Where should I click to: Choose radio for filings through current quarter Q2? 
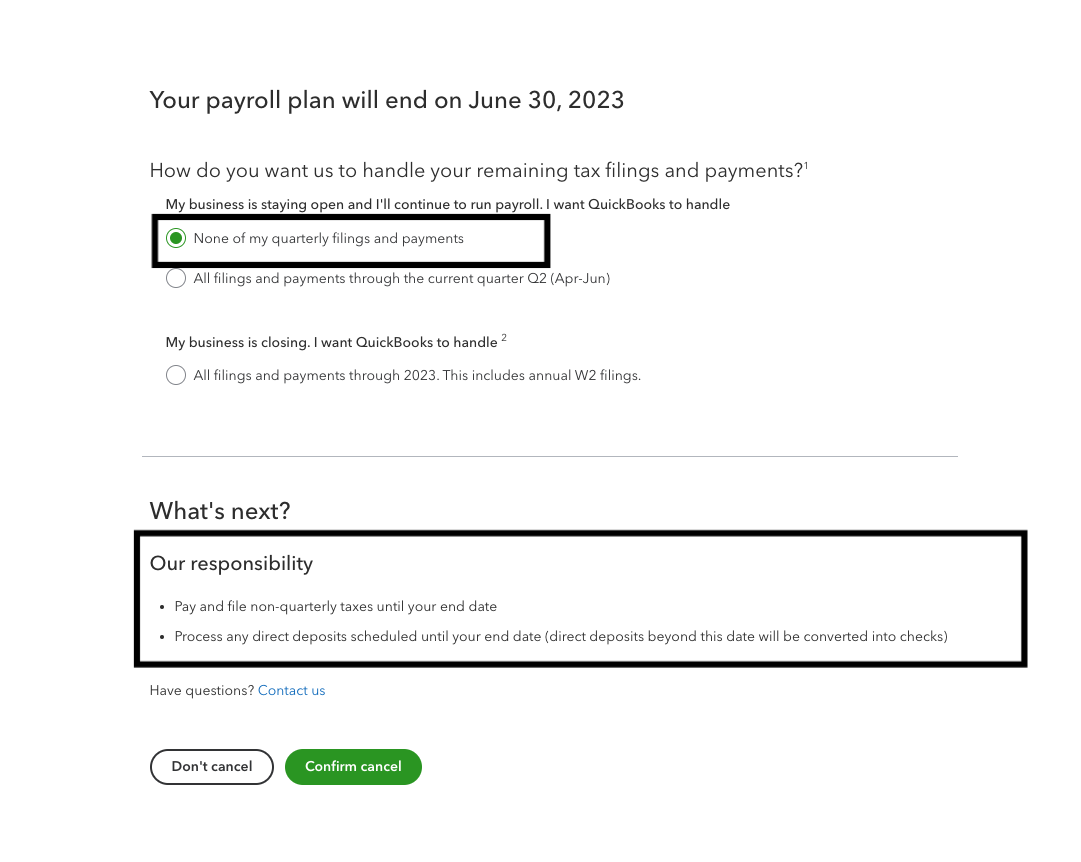(x=176, y=279)
